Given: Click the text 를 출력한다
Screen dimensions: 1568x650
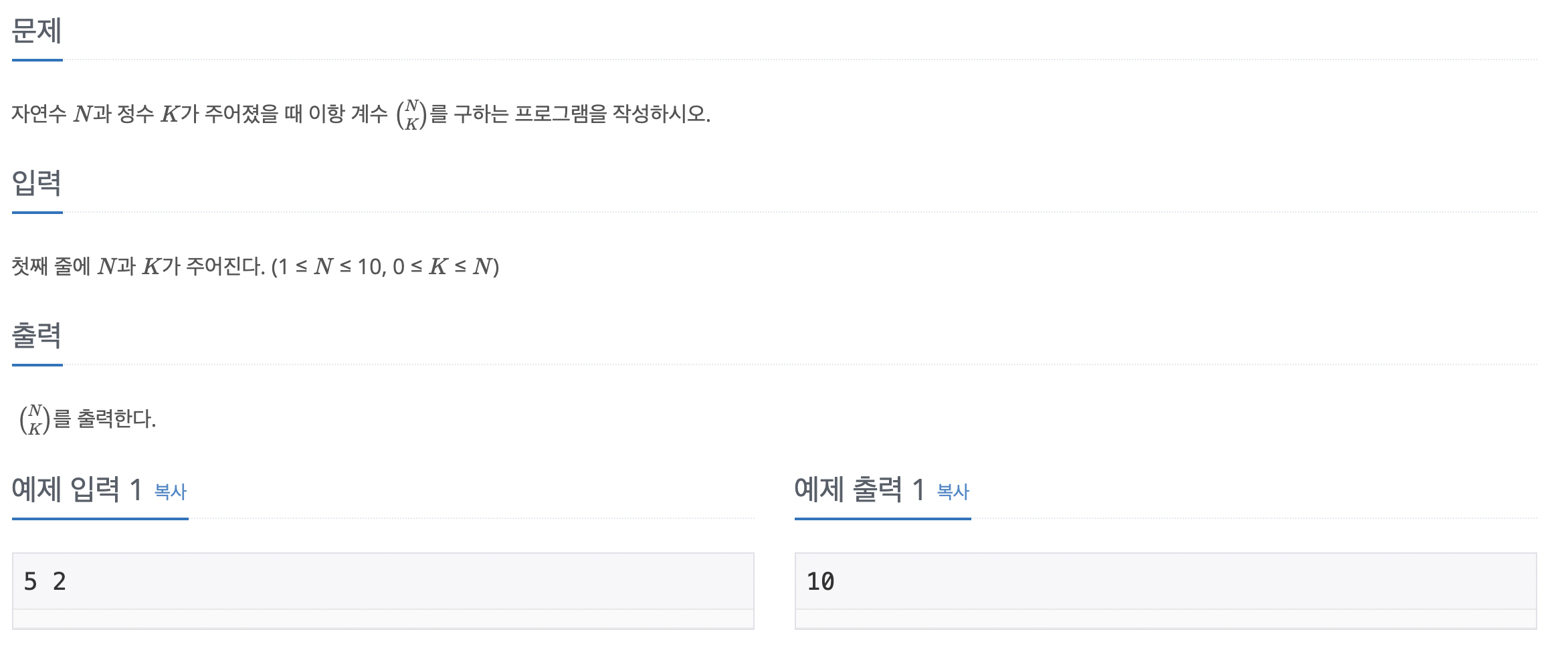Looking at the screenshot, I should click(x=104, y=419).
